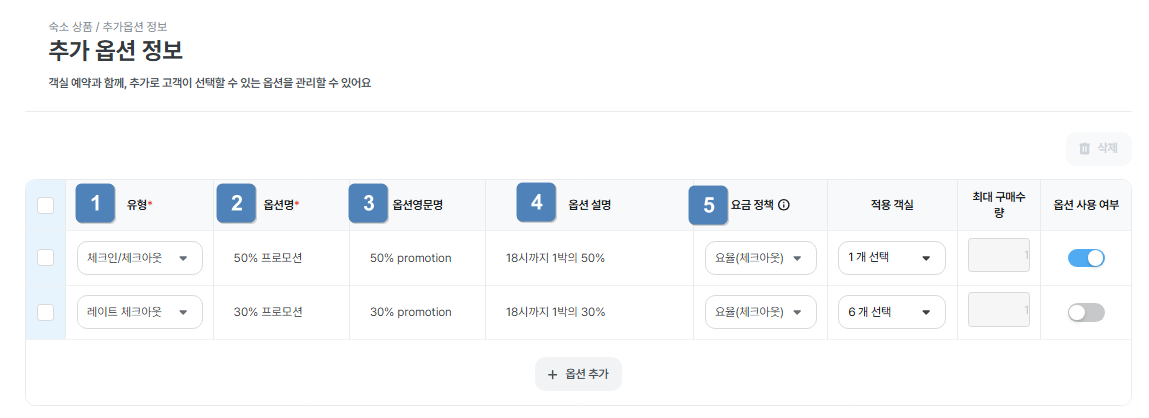This screenshot has width=1149, height=418.
Task: Click numbered badge 2 beside 옵션명
Action: pyautogui.click(x=237, y=204)
